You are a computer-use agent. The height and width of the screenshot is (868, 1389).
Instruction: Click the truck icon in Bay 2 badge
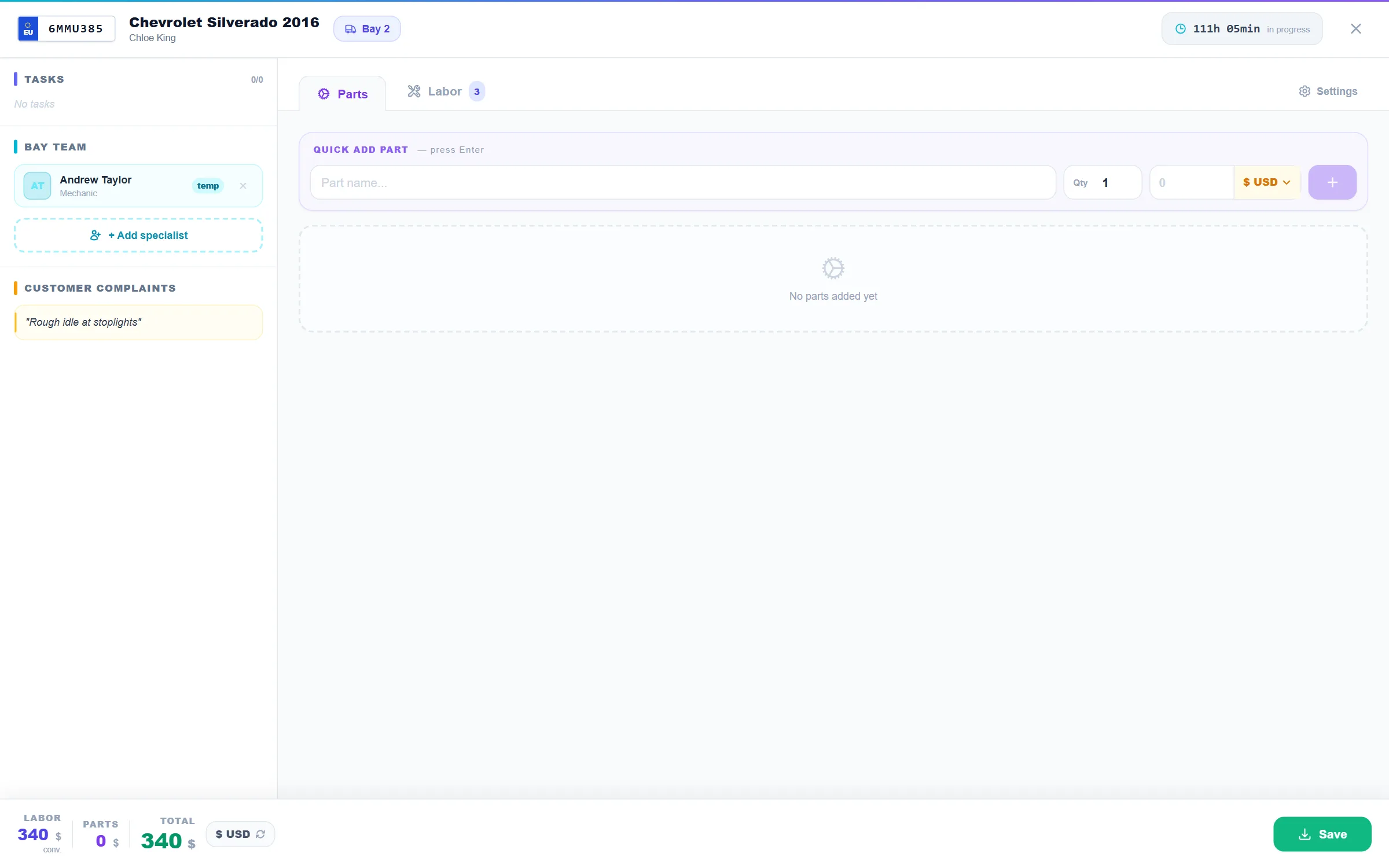(350, 29)
